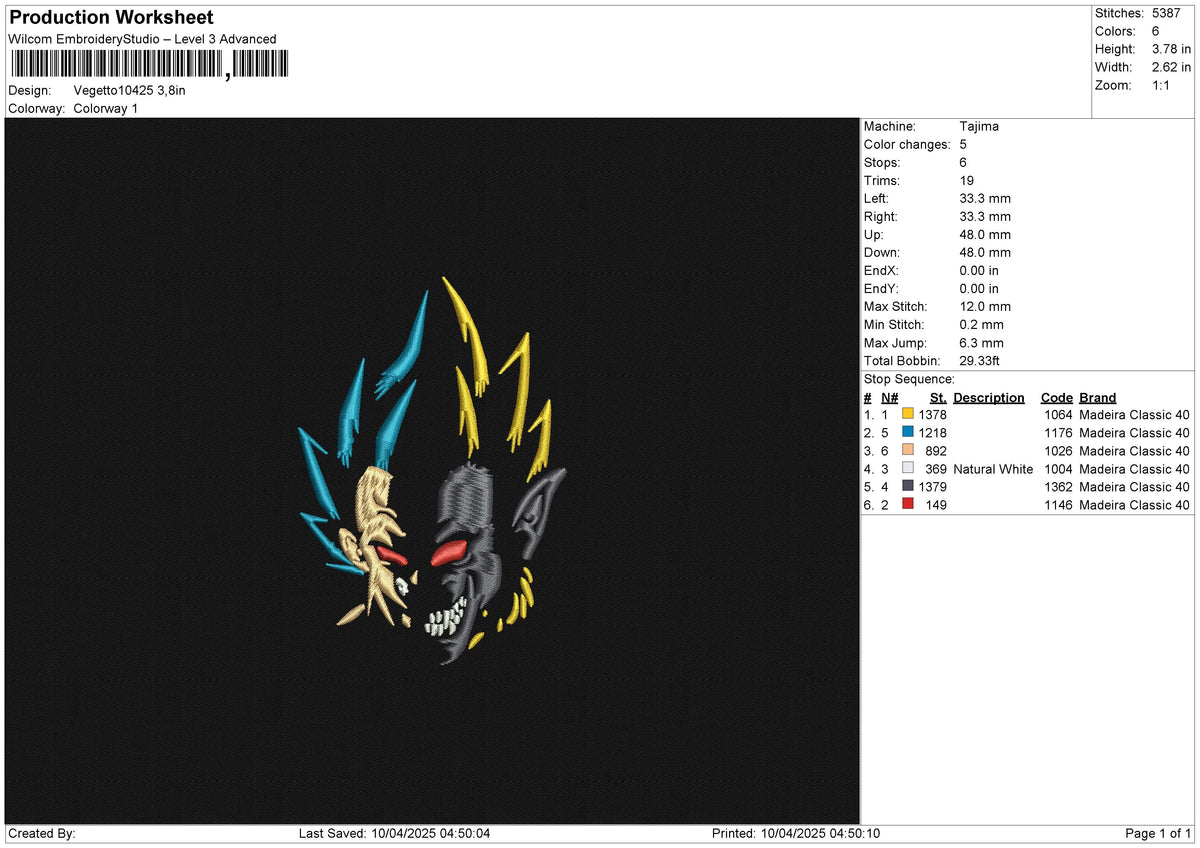Click the 'Production Worksheet' heading
This screenshot has height=848, width=1200.
(x=111, y=18)
